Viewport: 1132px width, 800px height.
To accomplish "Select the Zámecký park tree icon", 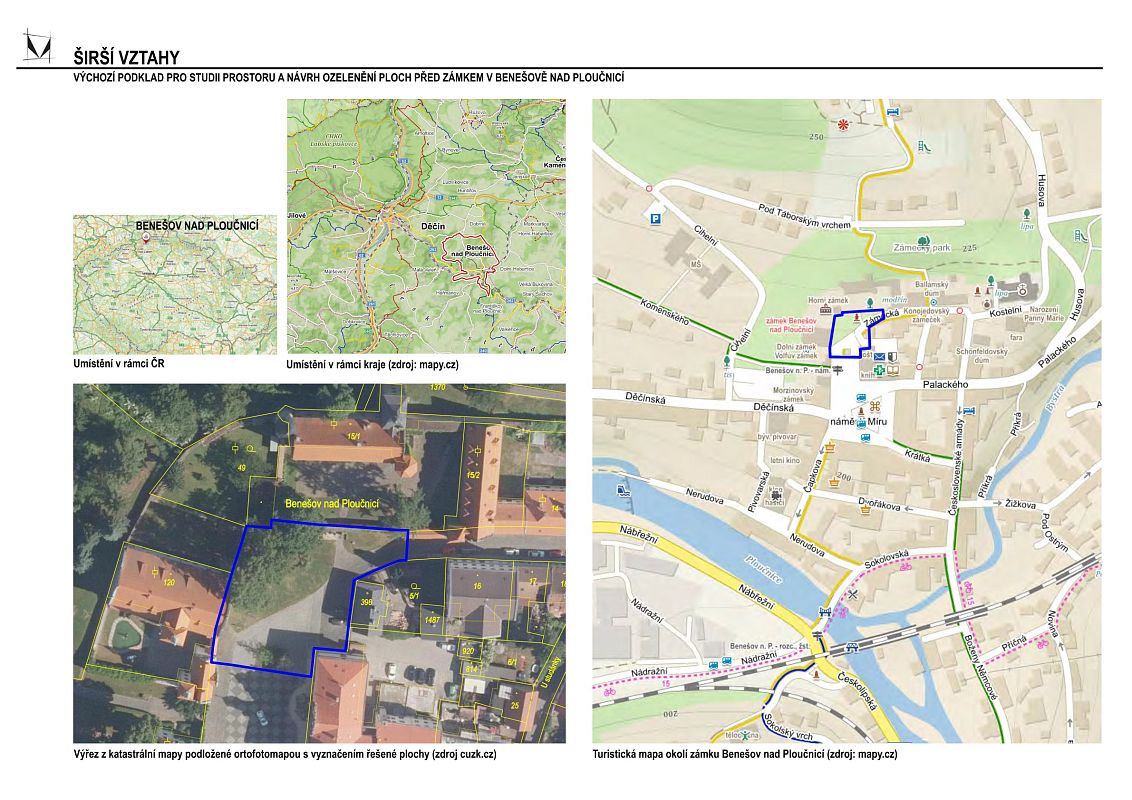I will coord(922,241).
